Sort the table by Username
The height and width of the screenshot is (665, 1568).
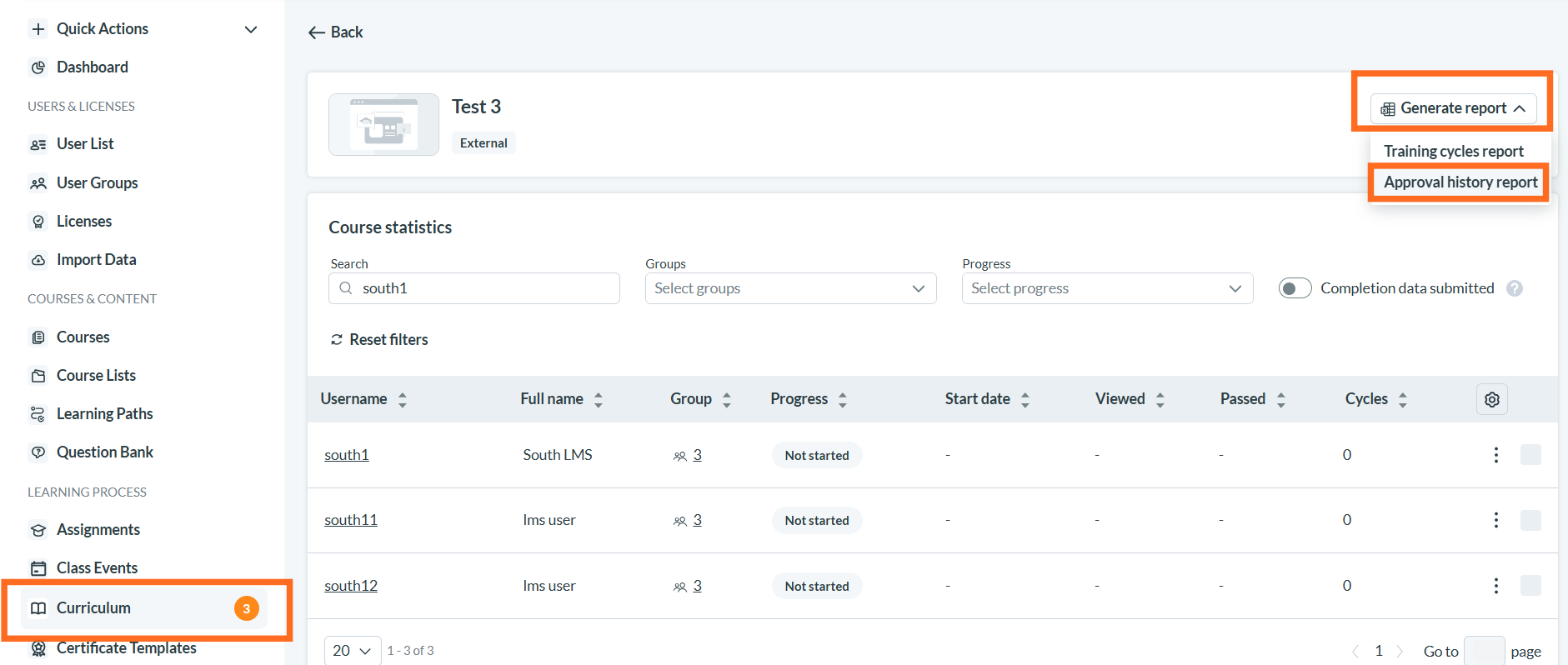pyautogui.click(x=403, y=400)
